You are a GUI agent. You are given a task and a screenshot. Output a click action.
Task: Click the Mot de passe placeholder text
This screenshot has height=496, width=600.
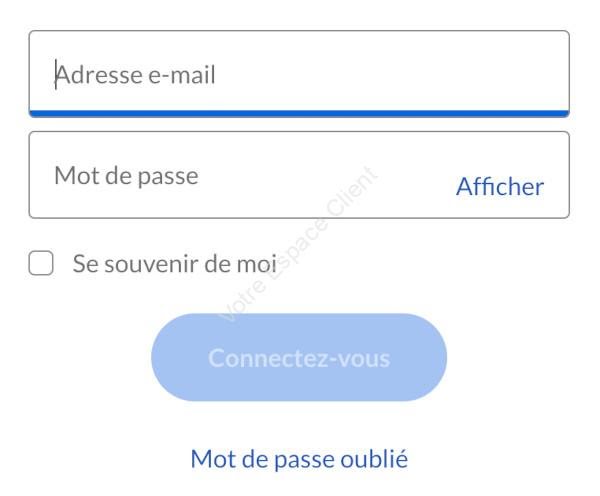point(126,176)
